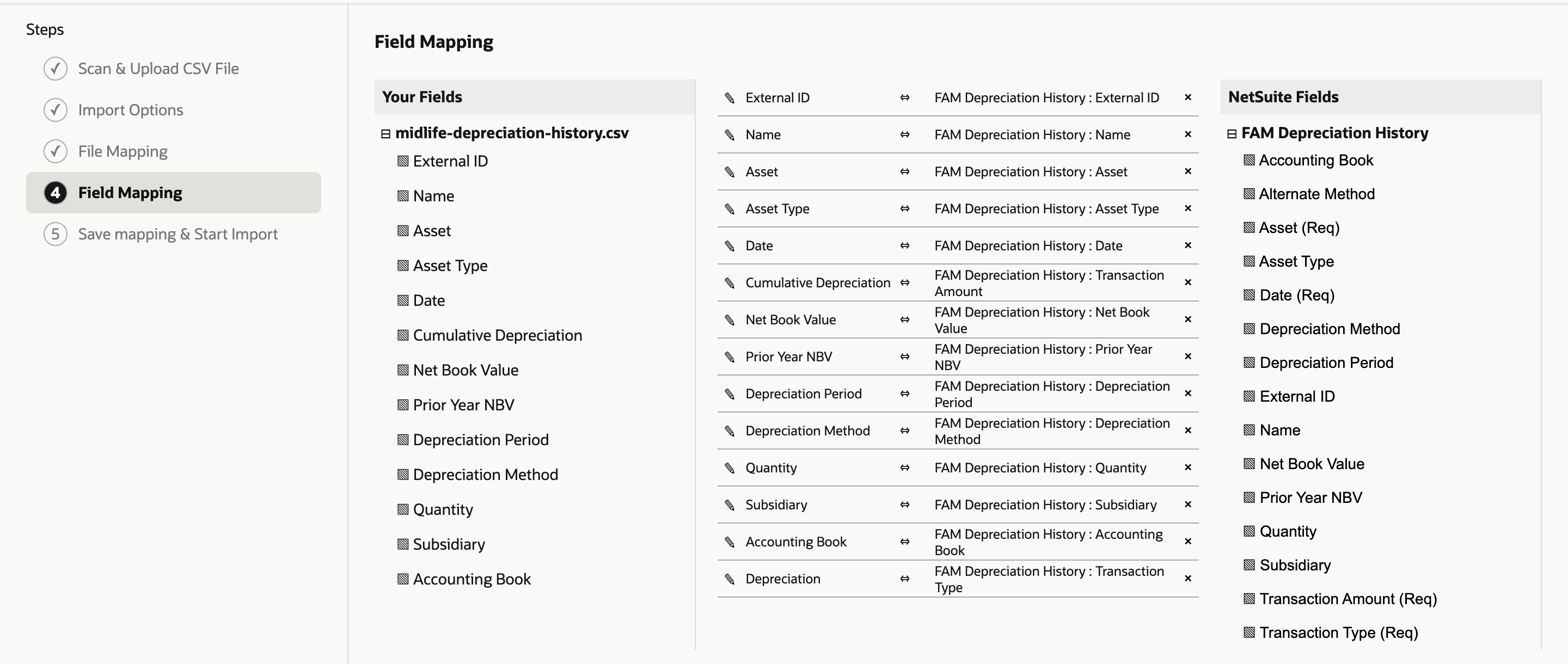Edit the Asset Type mapping pencil icon
This screenshot has height=664, width=1568.
[x=729, y=209]
